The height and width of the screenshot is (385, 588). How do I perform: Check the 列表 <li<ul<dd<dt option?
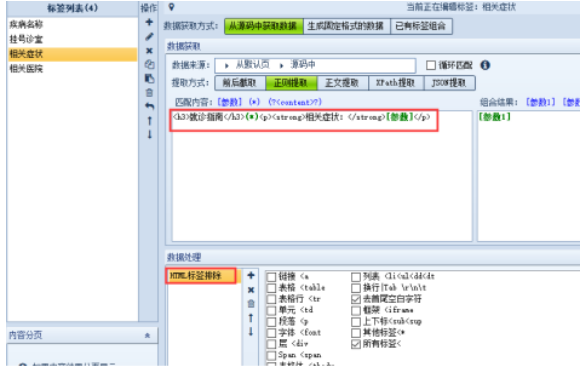356,277
